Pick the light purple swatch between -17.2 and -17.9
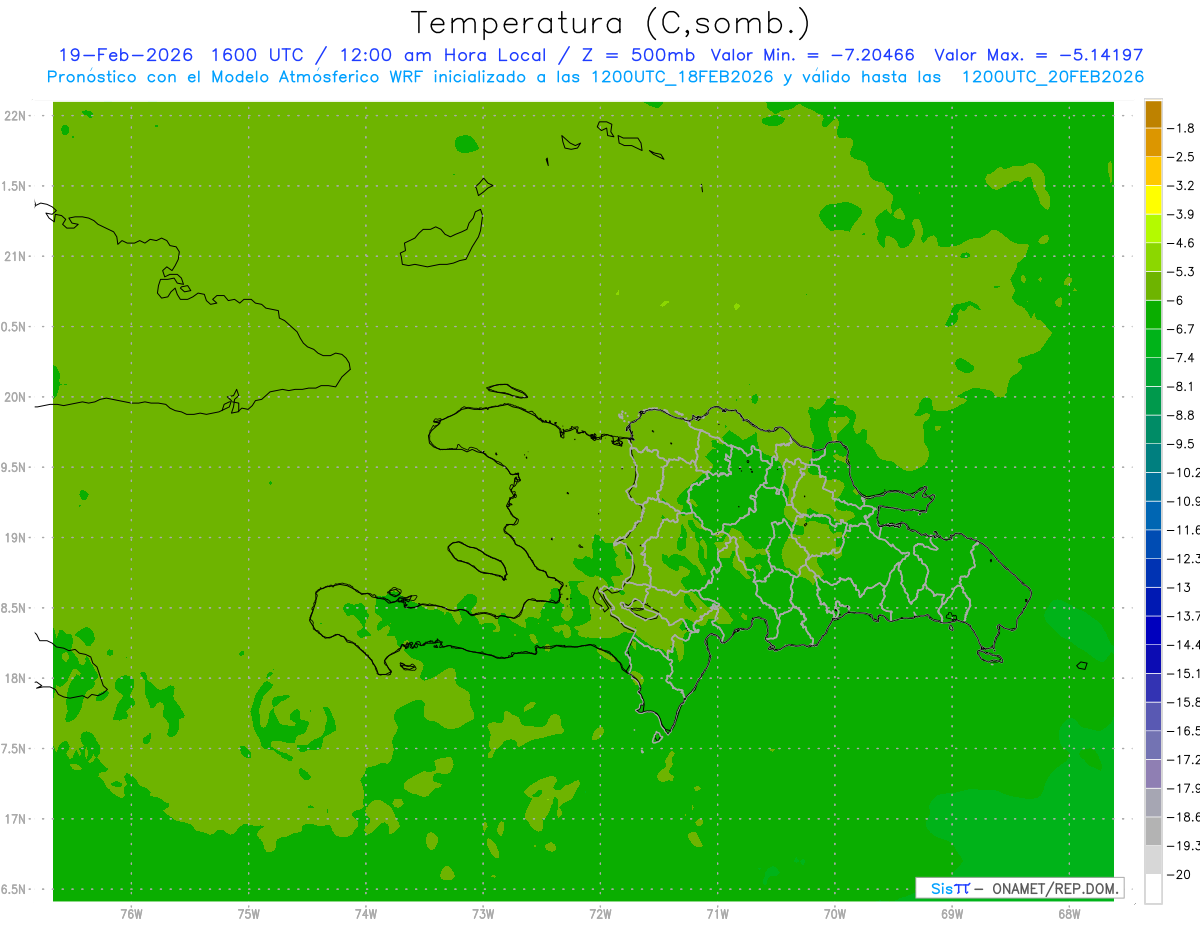The width and height of the screenshot is (1200, 927). coord(1153,774)
